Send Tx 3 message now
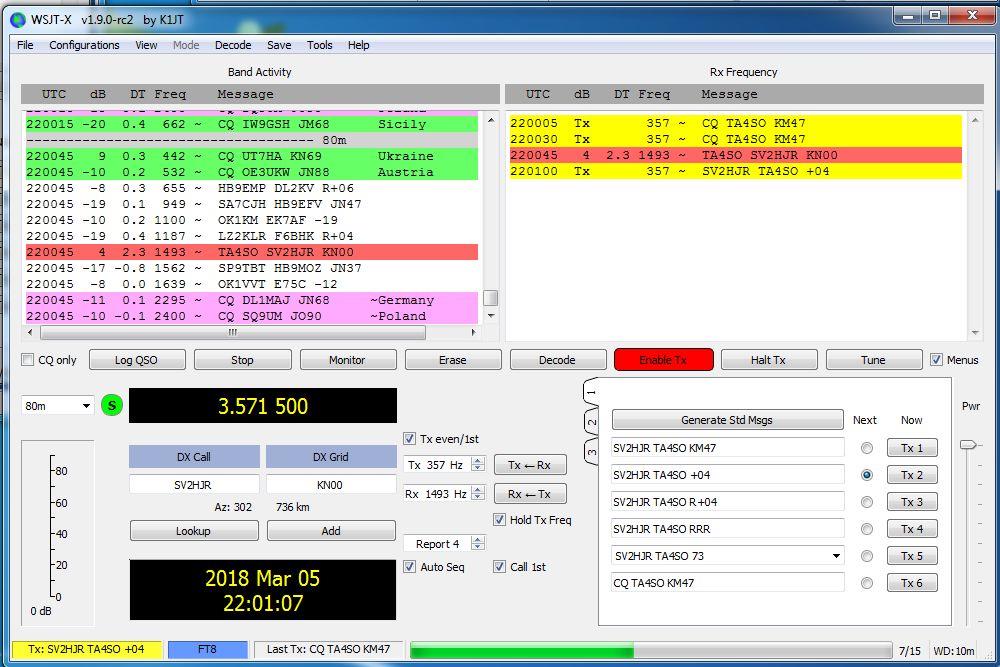Screen dimensions: 1000x667 click(x=912, y=502)
